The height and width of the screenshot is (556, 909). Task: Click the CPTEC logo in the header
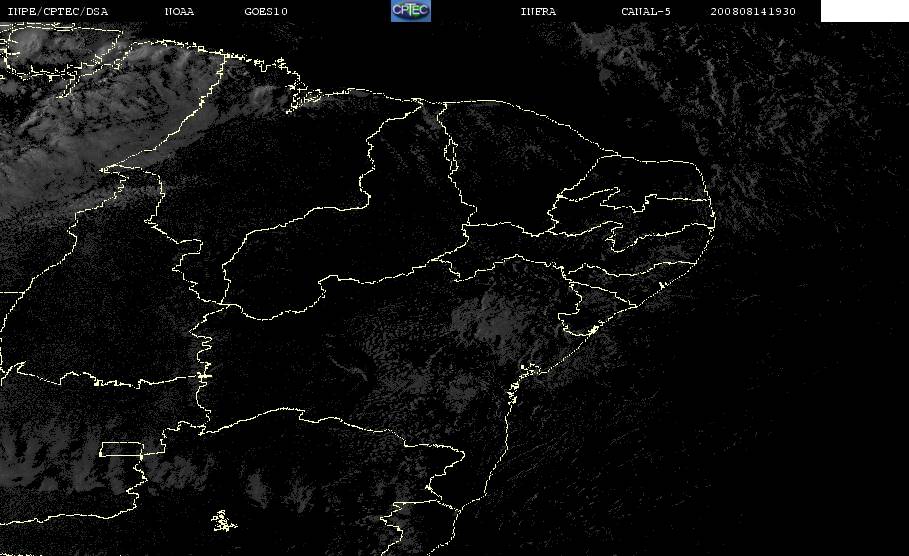pyautogui.click(x=411, y=11)
